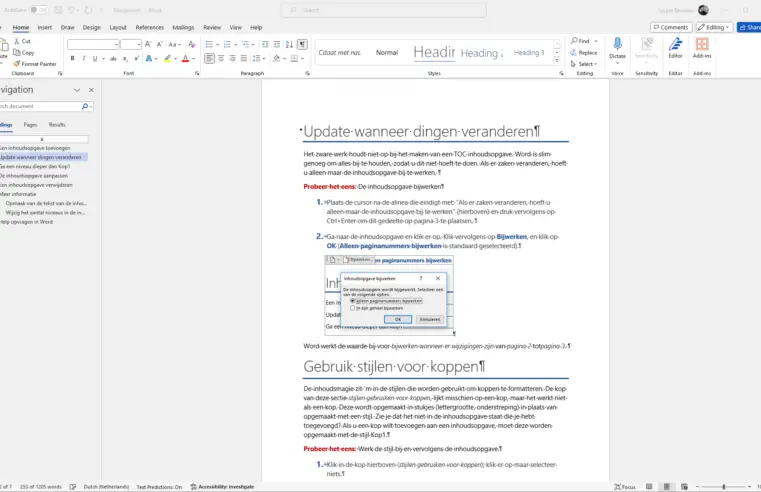Click the title bar Search box
This screenshot has height=492, width=761.
(x=383, y=10)
